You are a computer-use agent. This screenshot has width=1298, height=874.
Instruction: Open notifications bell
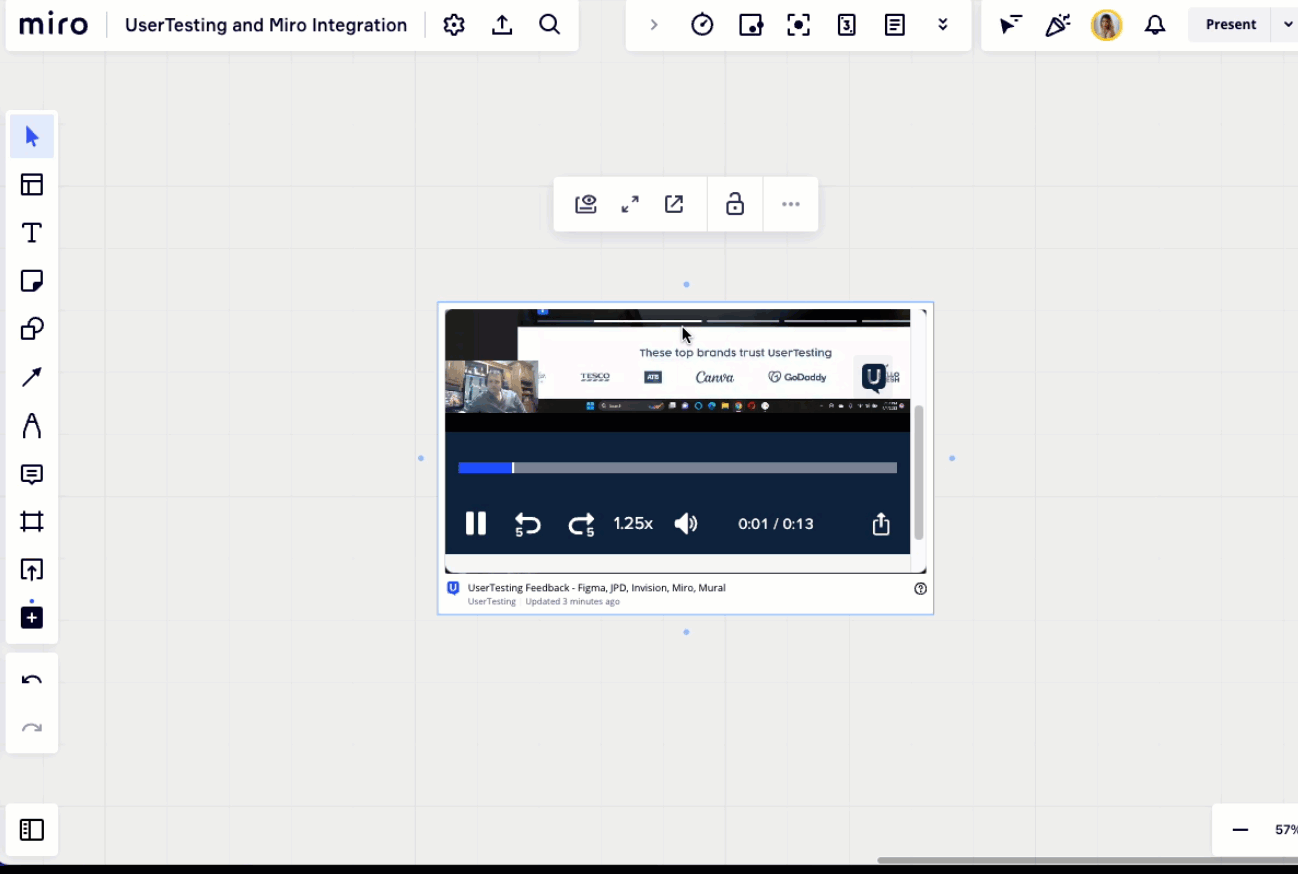point(1155,25)
